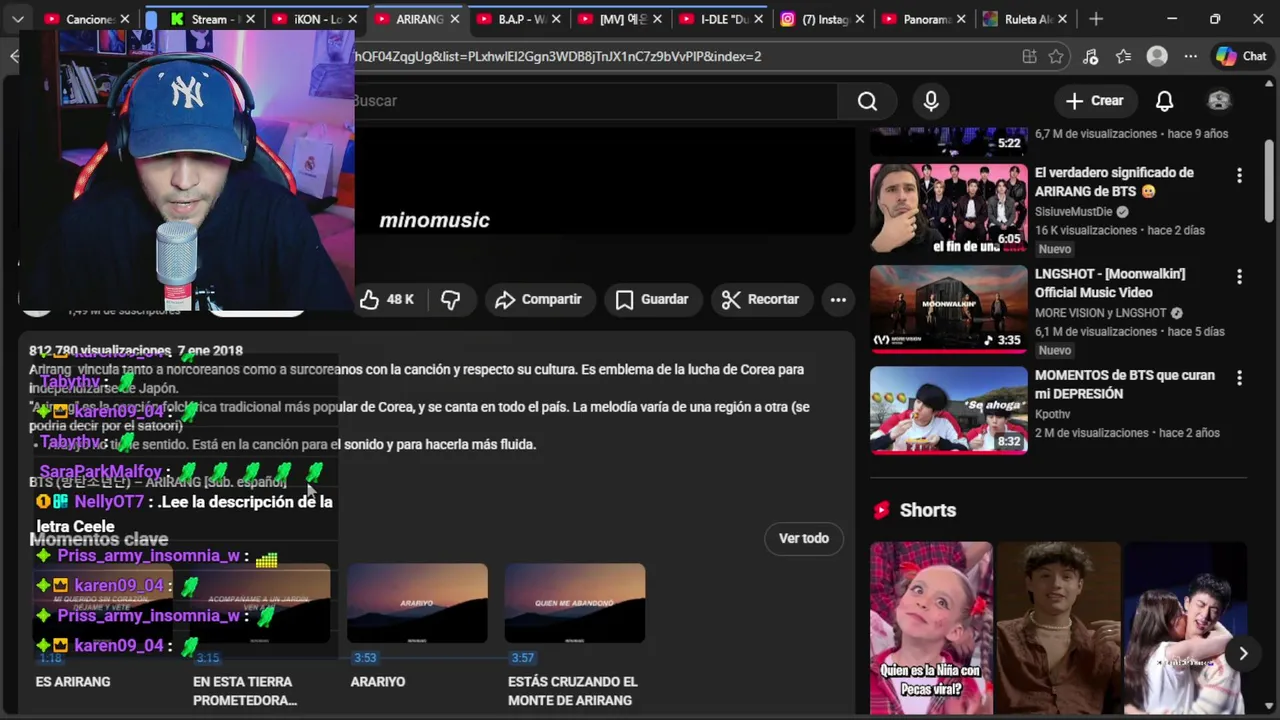
Task: Open LNGSHOT Moonwalkin' video thumbnail
Action: click(x=948, y=309)
